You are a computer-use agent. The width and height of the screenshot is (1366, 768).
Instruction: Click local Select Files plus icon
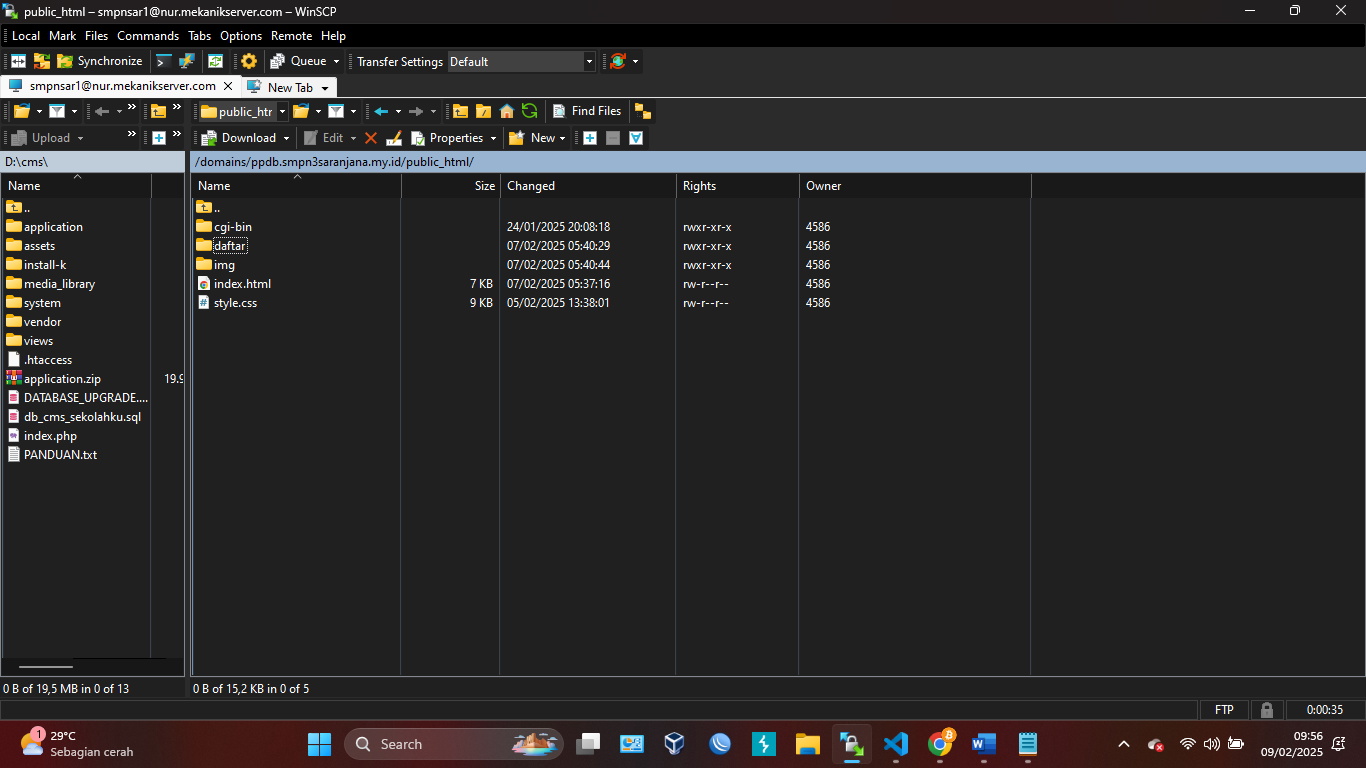tap(159, 138)
